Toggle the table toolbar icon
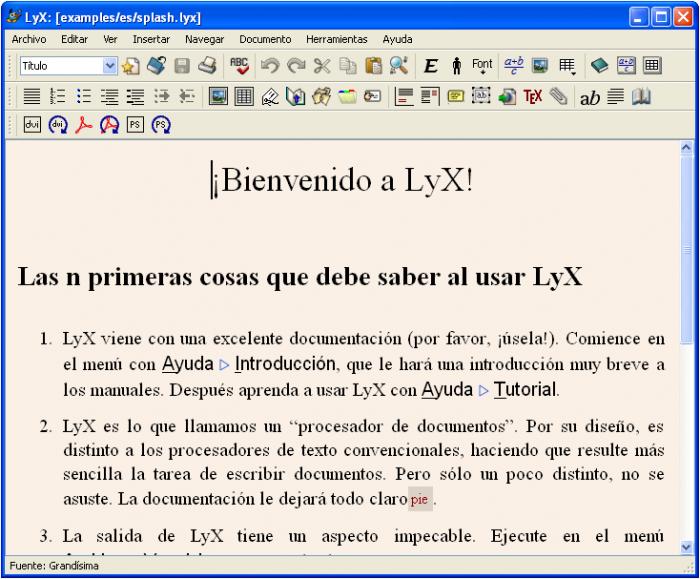 point(652,66)
